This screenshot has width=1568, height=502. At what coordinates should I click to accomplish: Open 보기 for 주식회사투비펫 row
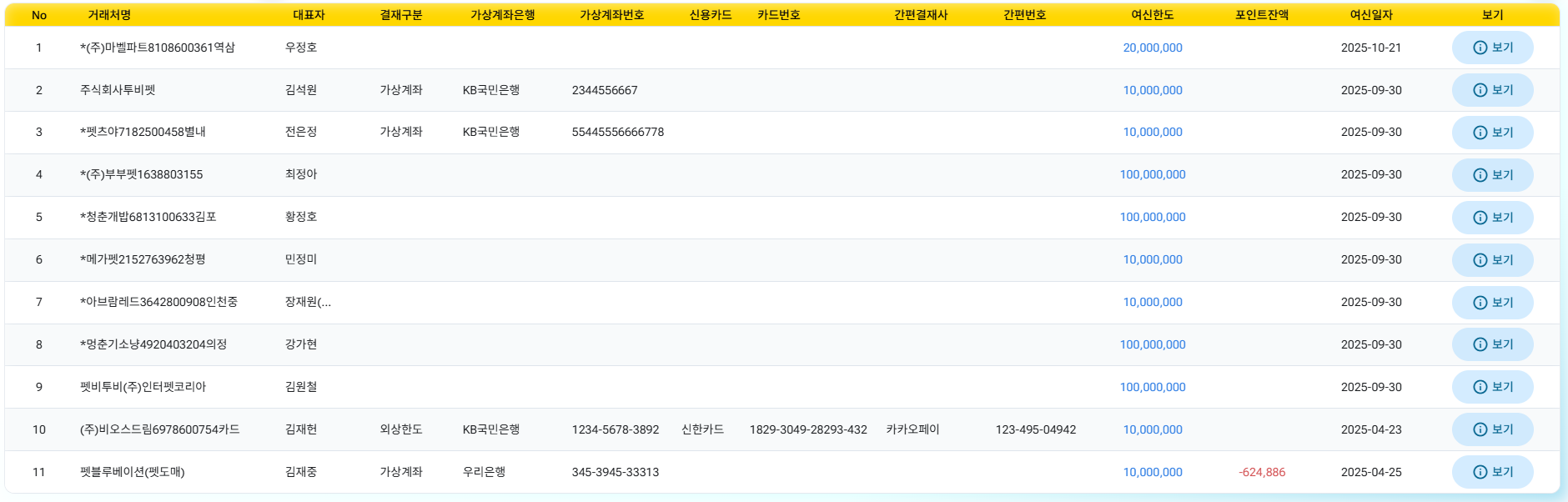point(1492,90)
